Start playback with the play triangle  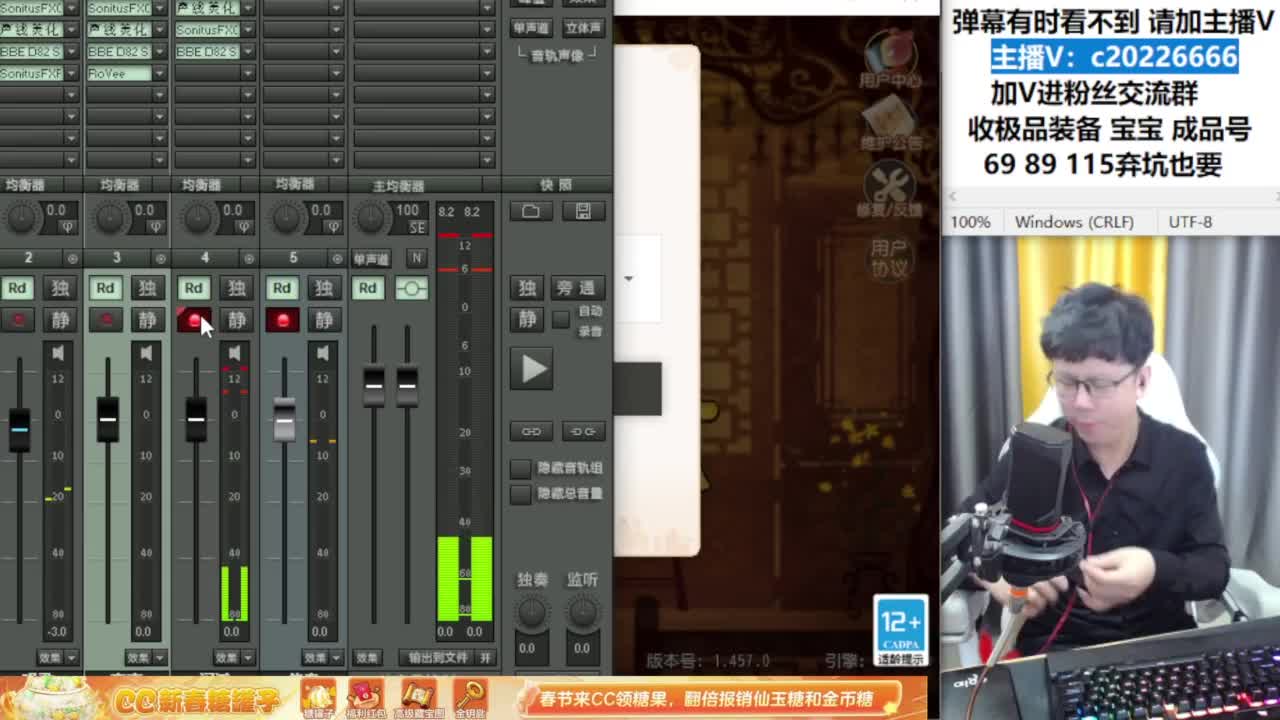tap(532, 369)
